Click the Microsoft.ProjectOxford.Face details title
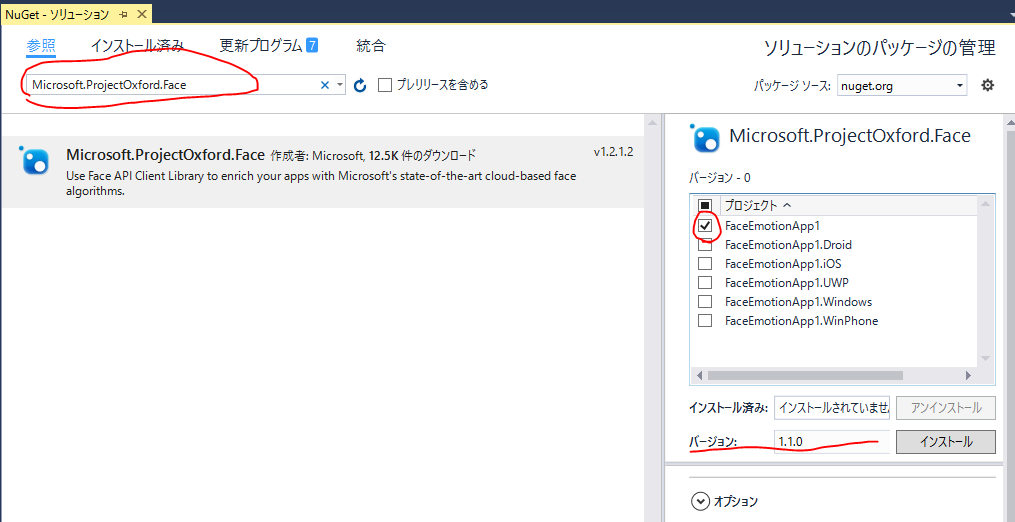1015x522 pixels. click(x=850, y=136)
